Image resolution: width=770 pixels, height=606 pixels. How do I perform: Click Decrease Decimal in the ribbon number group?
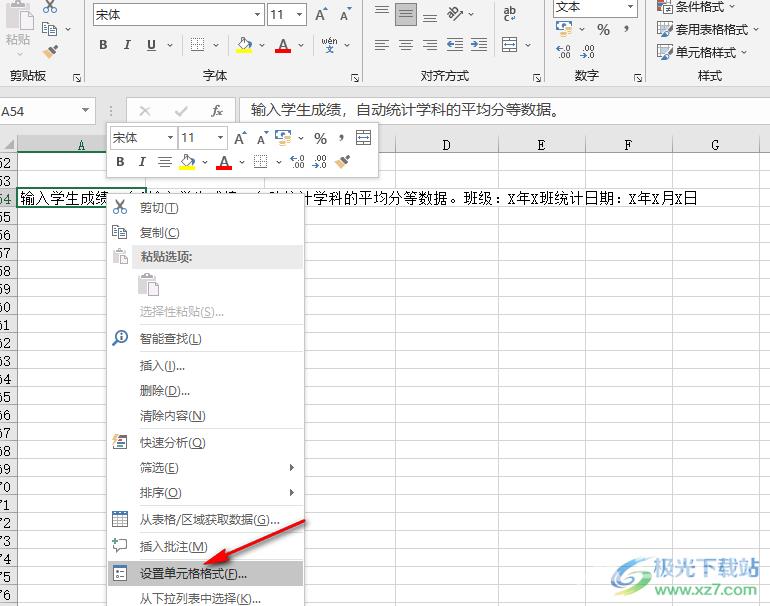[x=587, y=51]
